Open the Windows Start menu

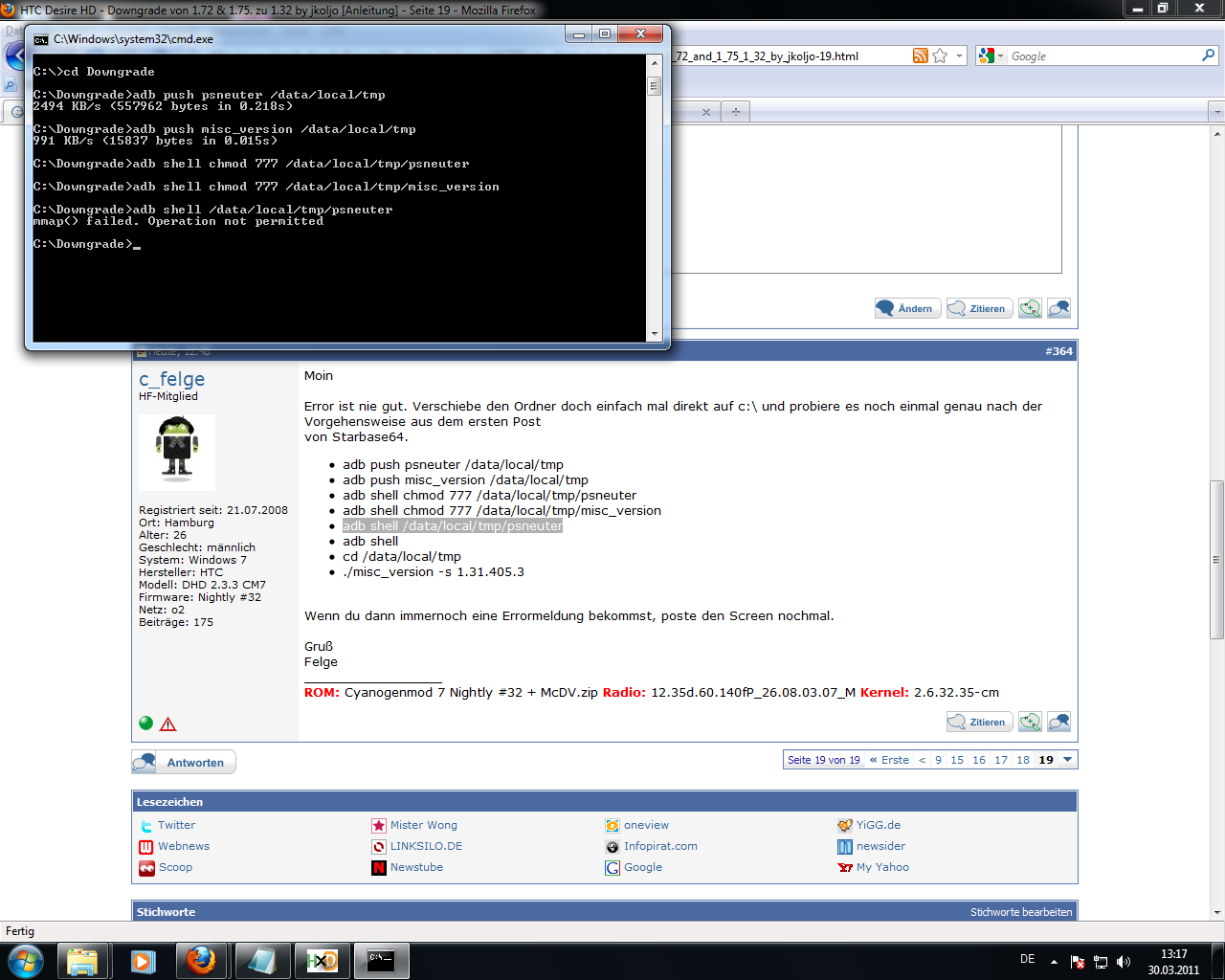[x=25, y=960]
